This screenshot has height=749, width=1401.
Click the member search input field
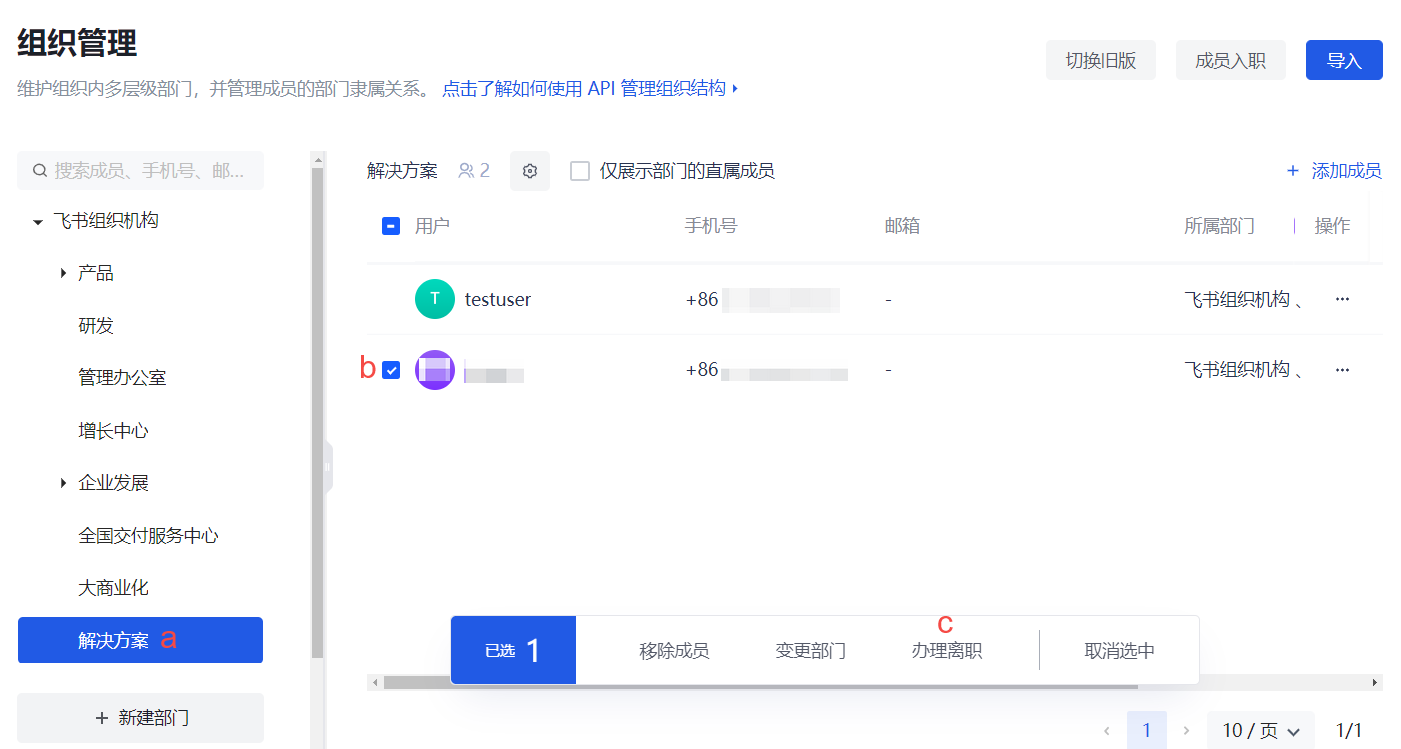click(148, 171)
